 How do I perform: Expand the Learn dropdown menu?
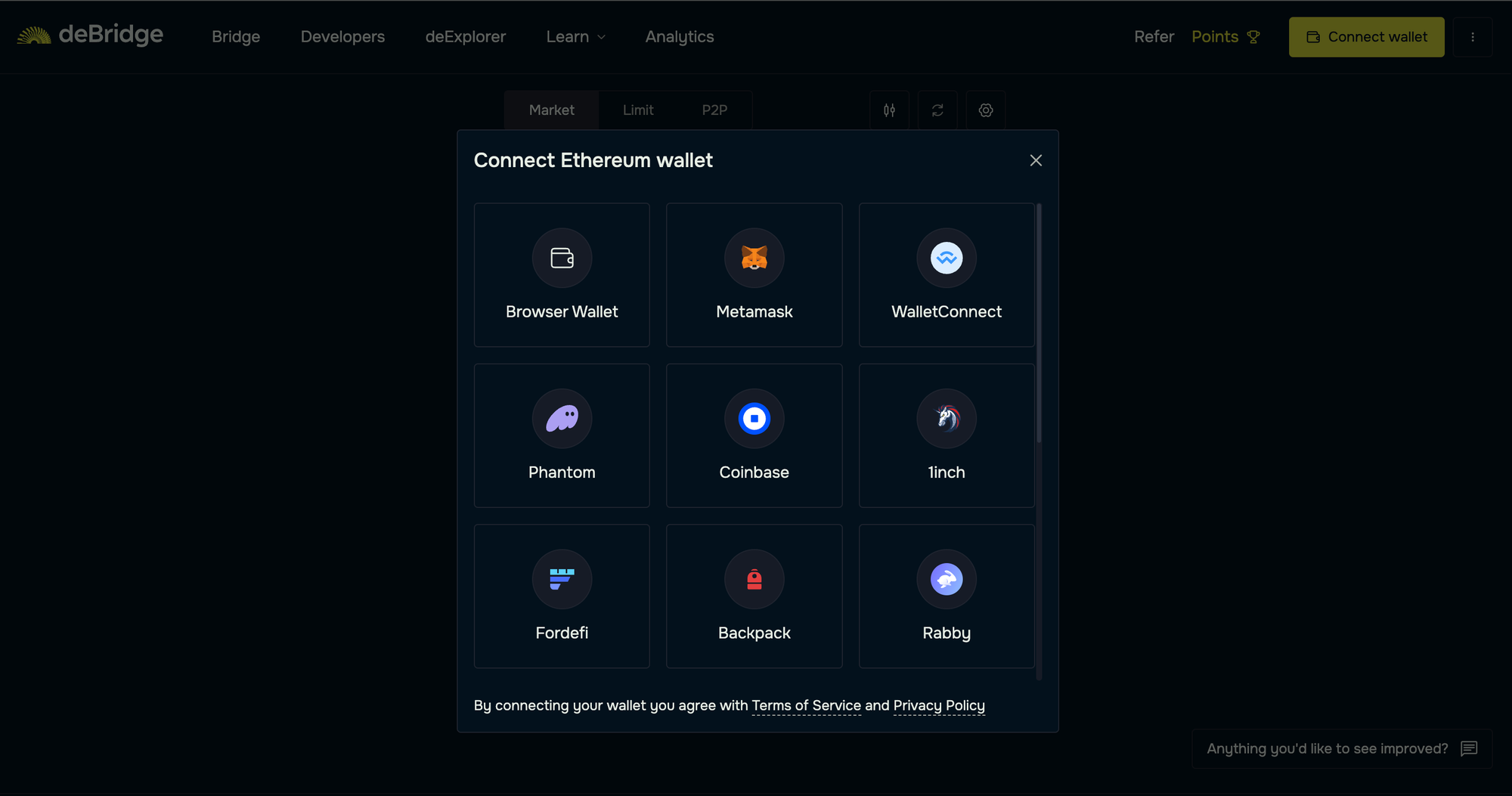click(575, 36)
